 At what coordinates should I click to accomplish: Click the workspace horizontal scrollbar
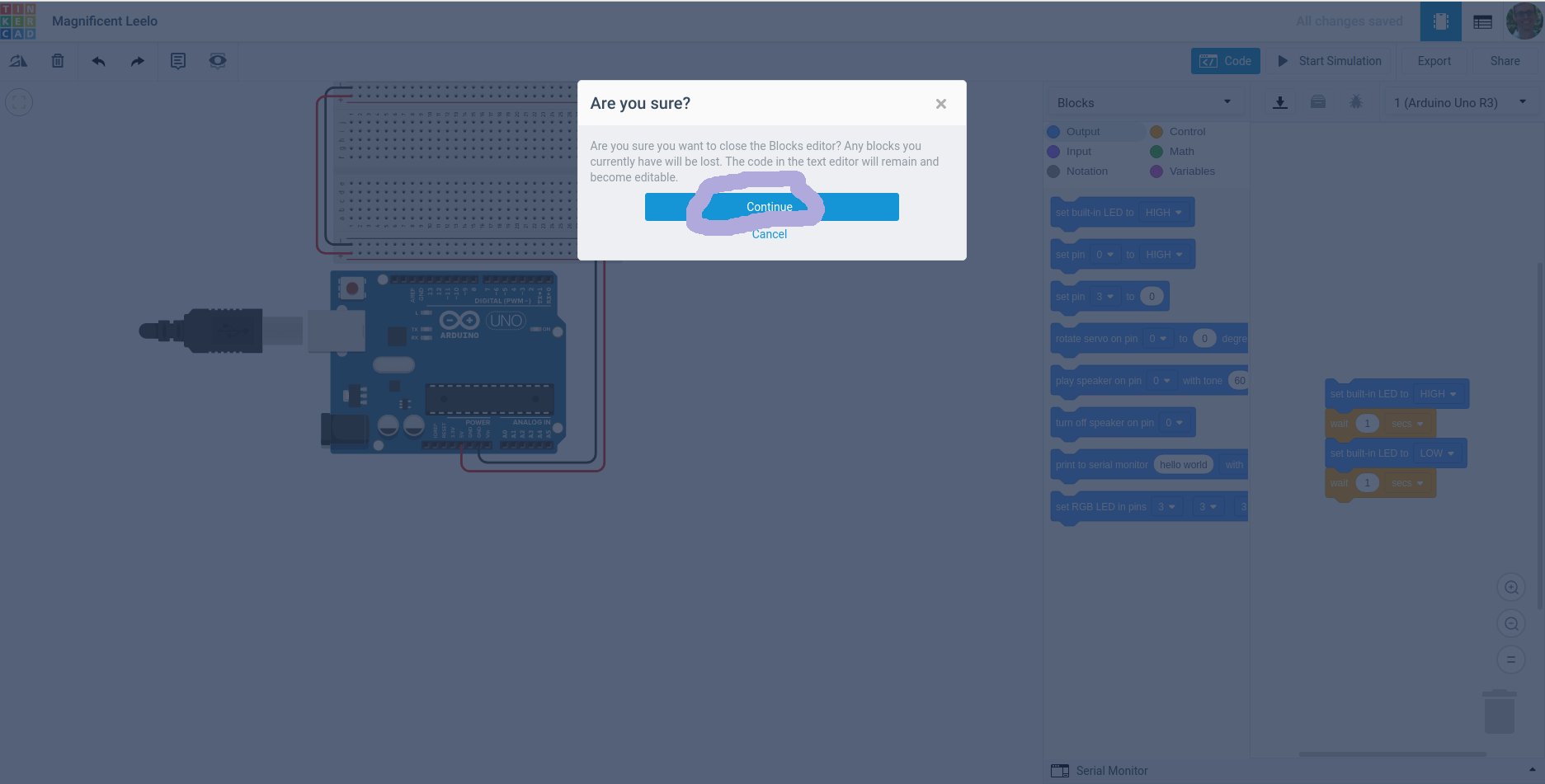(x=1392, y=754)
